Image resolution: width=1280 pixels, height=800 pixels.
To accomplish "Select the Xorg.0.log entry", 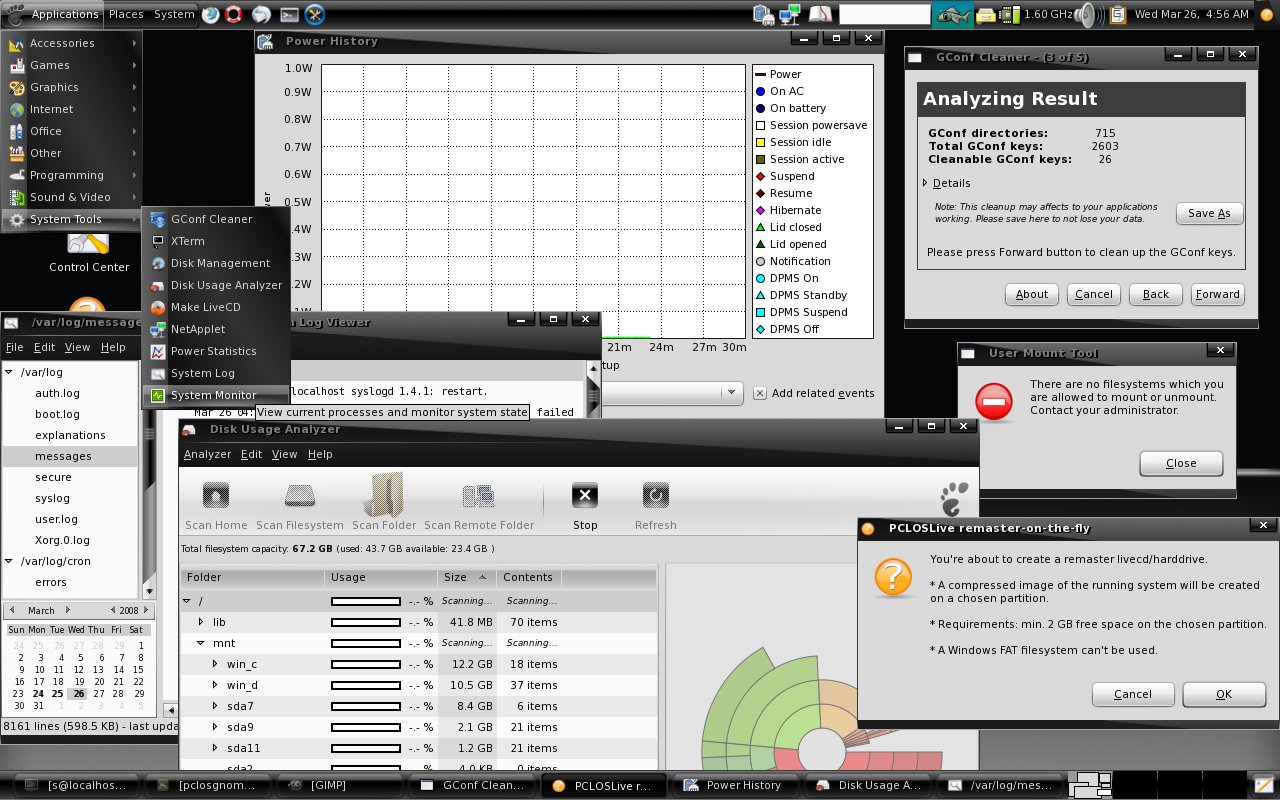I will pos(62,540).
